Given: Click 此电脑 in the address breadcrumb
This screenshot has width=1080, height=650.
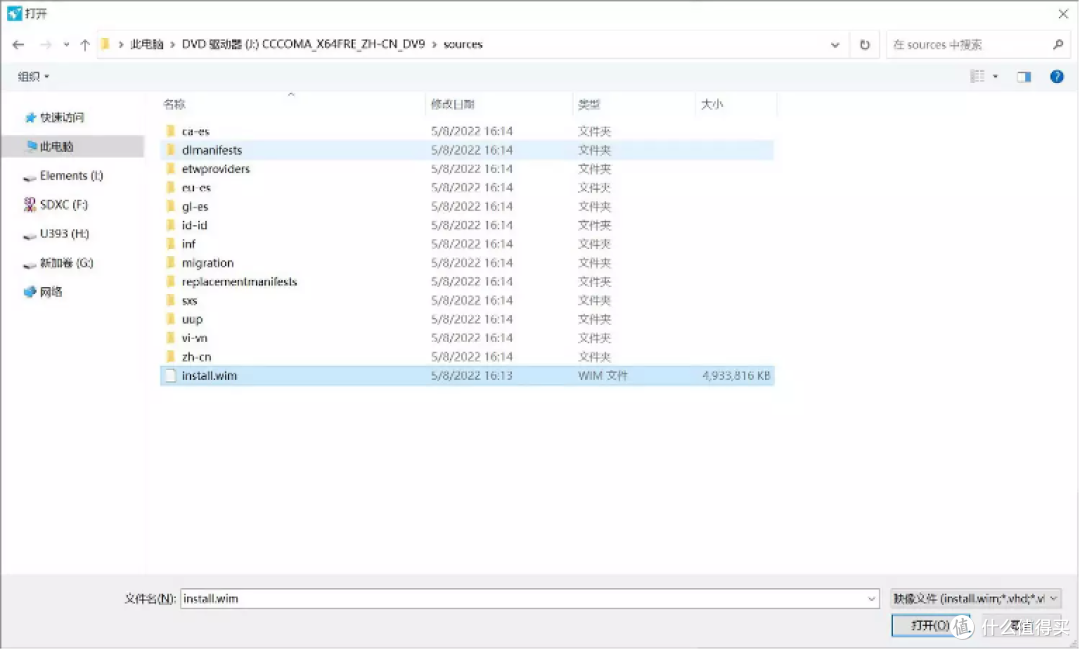Looking at the screenshot, I should coord(147,45).
